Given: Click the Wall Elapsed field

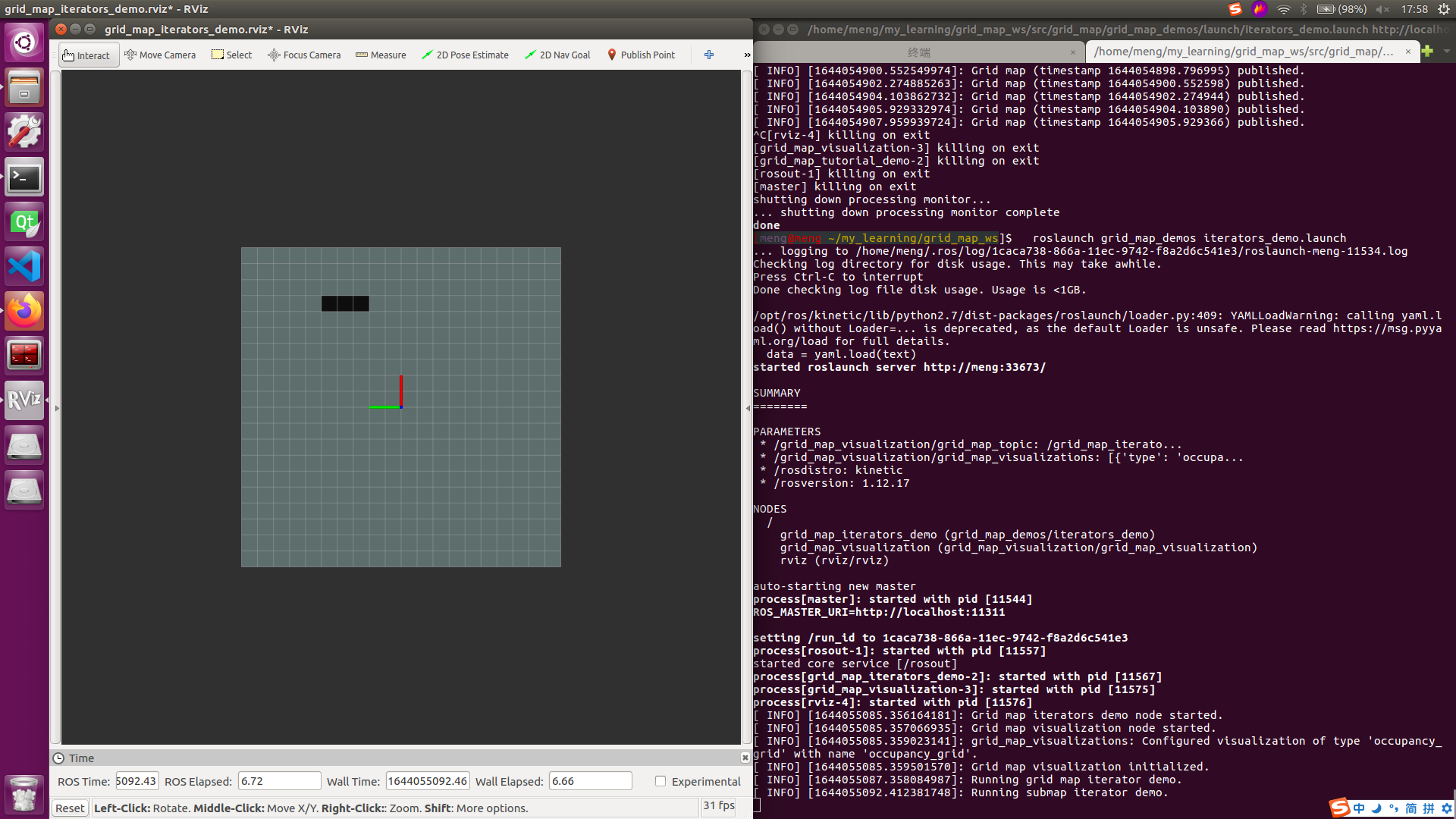Looking at the screenshot, I should click(x=590, y=781).
